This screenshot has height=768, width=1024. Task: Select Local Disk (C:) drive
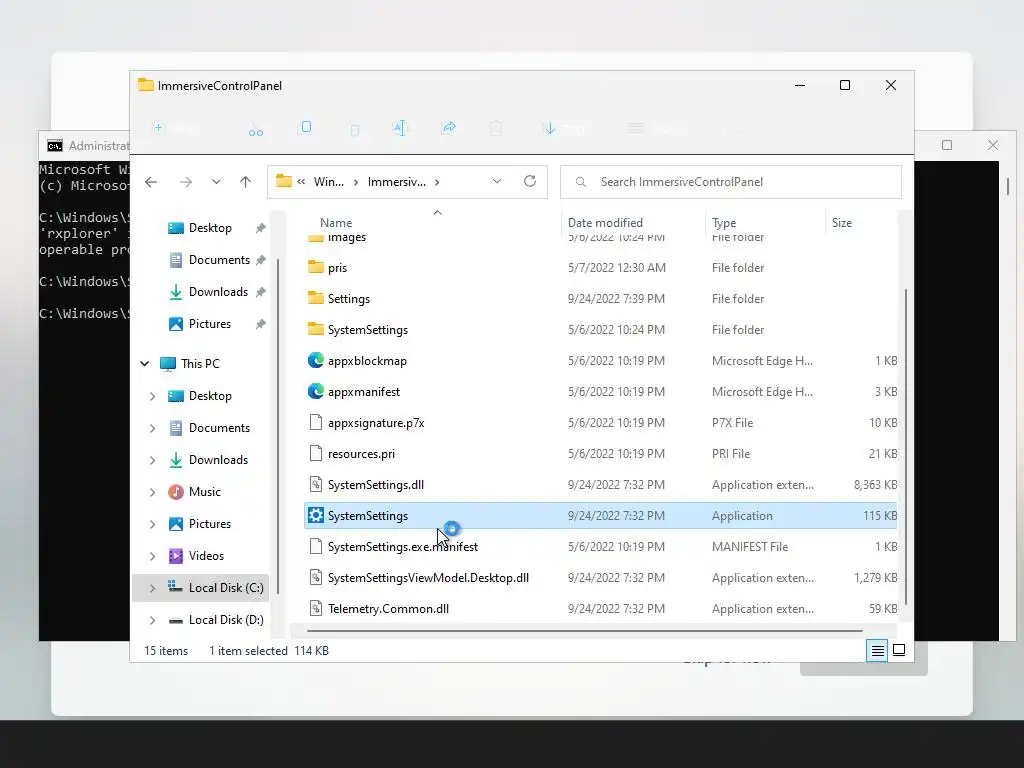point(226,588)
